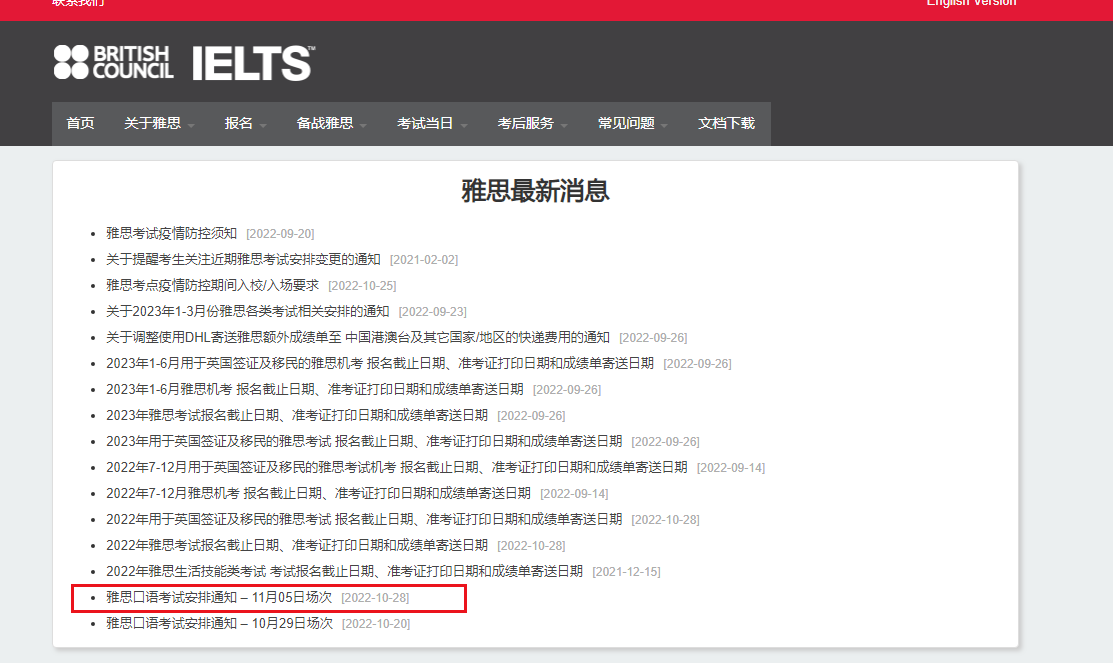The height and width of the screenshot is (663, 1113).
Task: Click date [2022-10-25] in news list
Action: pyautogui.click(x=362, y=286)
